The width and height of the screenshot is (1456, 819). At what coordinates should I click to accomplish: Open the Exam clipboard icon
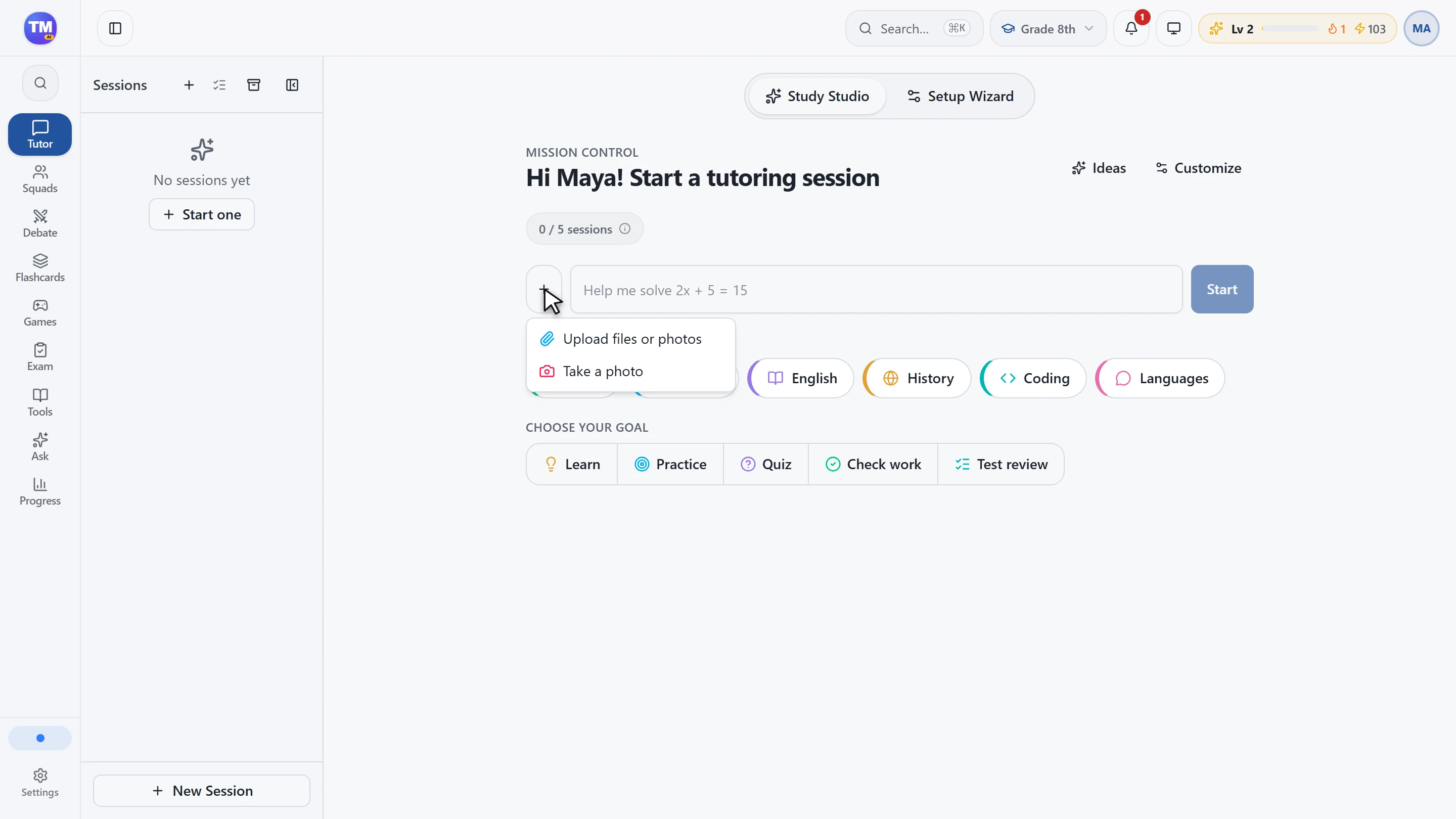pyautogui.click(x=39, y=350)
